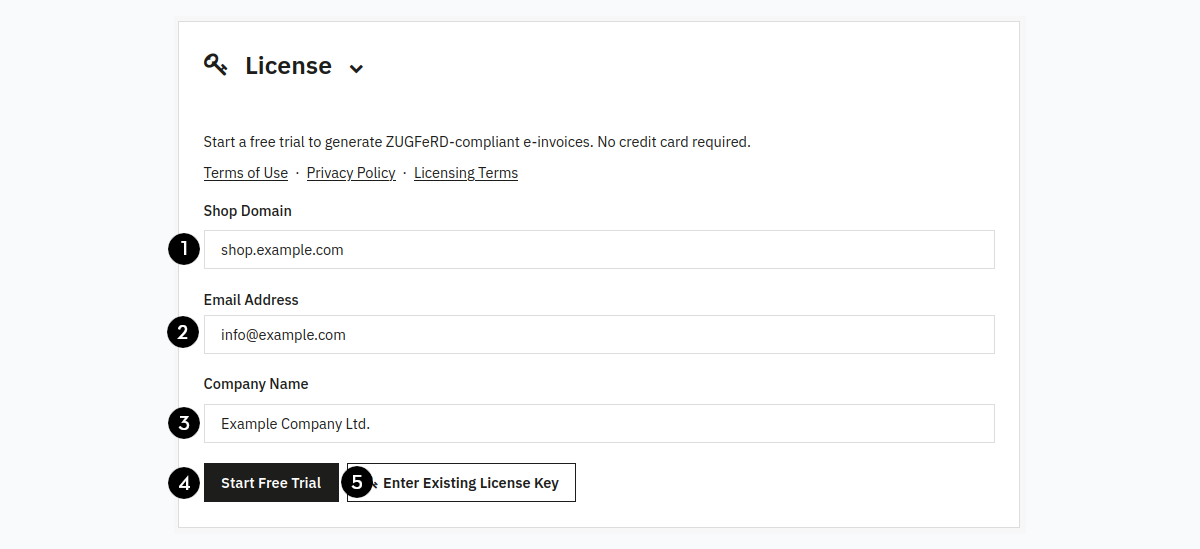Click the Company Name label
This screenshot has height=549, width=1200.
pos(256,384)
